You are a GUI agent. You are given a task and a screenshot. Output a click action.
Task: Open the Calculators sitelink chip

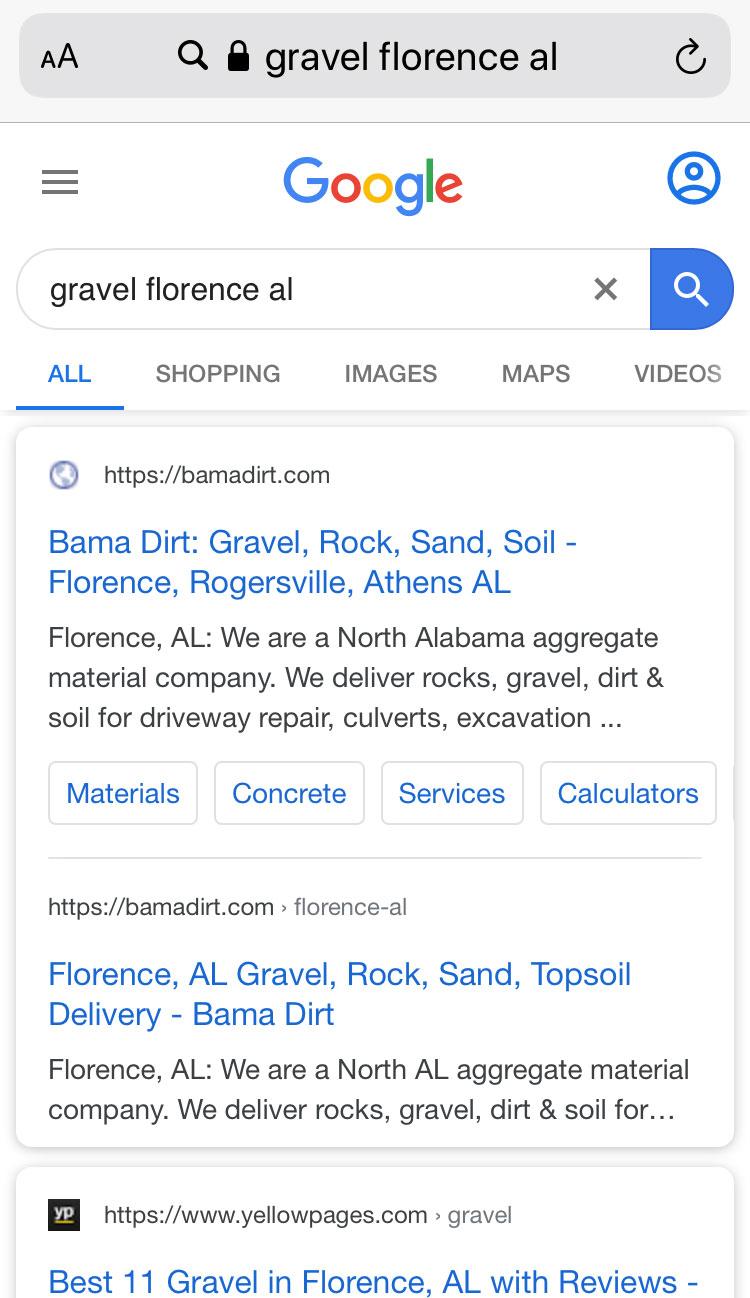click(x=628, y=793)
